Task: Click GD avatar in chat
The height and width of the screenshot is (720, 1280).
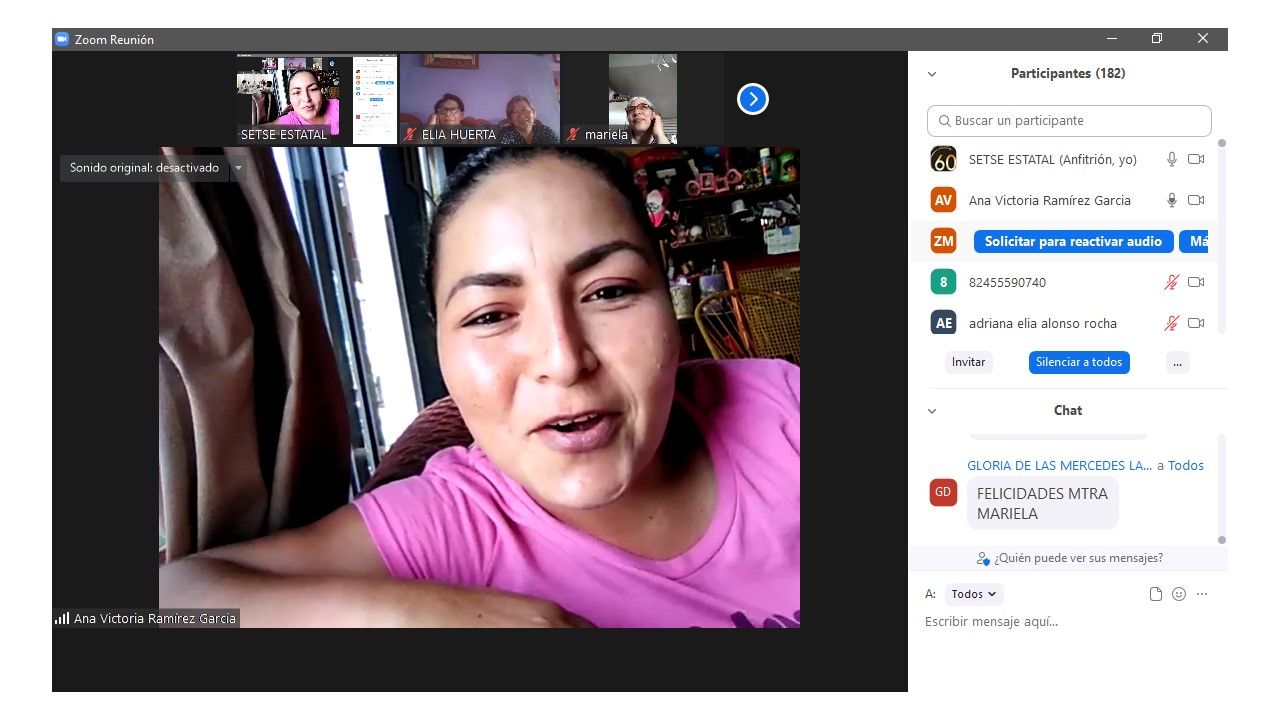Action: point(943,492)
